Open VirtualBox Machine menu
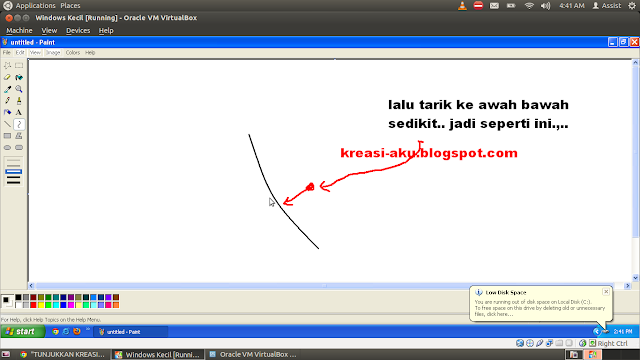The height and width of the screenshot is (360, 640). (19, 31)
